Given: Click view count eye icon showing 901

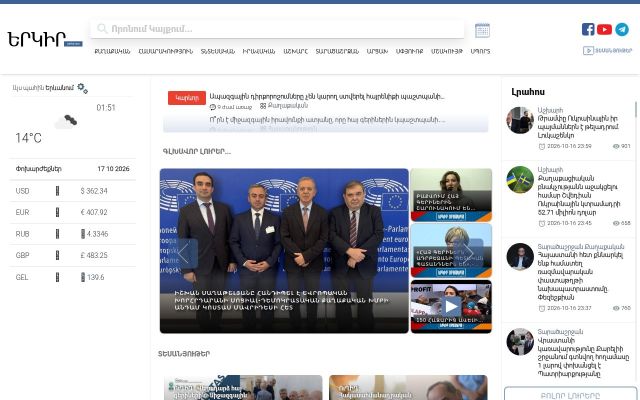Looking at the screenshot, I should coord(616,146).
